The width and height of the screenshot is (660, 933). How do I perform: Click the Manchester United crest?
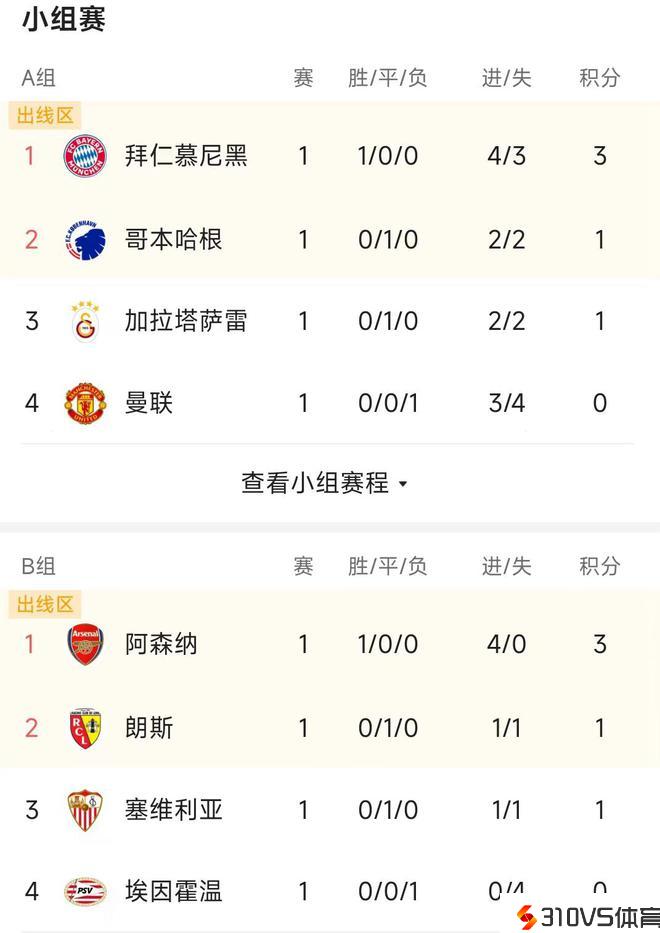(x=85, y=403)
